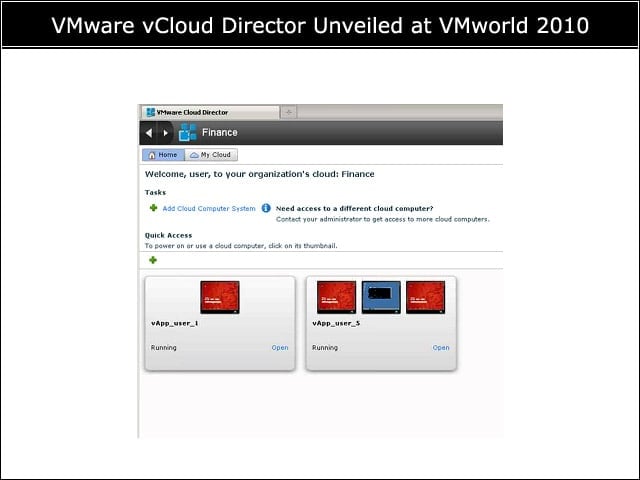Image resolution: width=640 pixels, height=480 pixels.
Task: Switch to the My Cloud tab
Action: pyautogui.click(x=211, y=155)
